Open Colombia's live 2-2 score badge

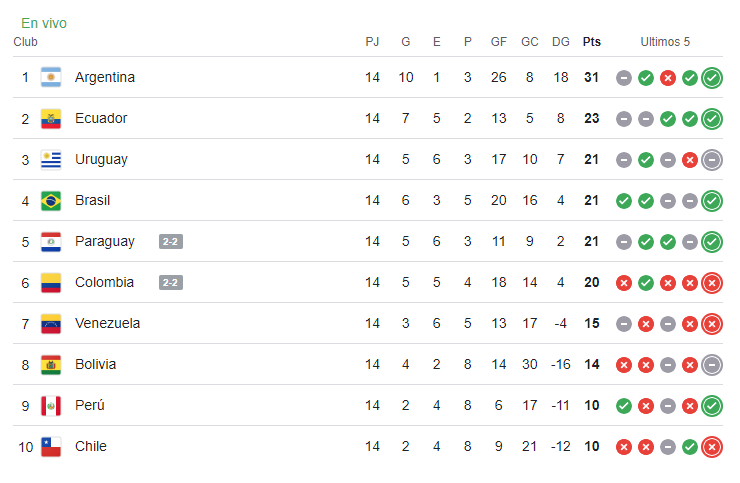pyautogui.click(x=170, y=282)
